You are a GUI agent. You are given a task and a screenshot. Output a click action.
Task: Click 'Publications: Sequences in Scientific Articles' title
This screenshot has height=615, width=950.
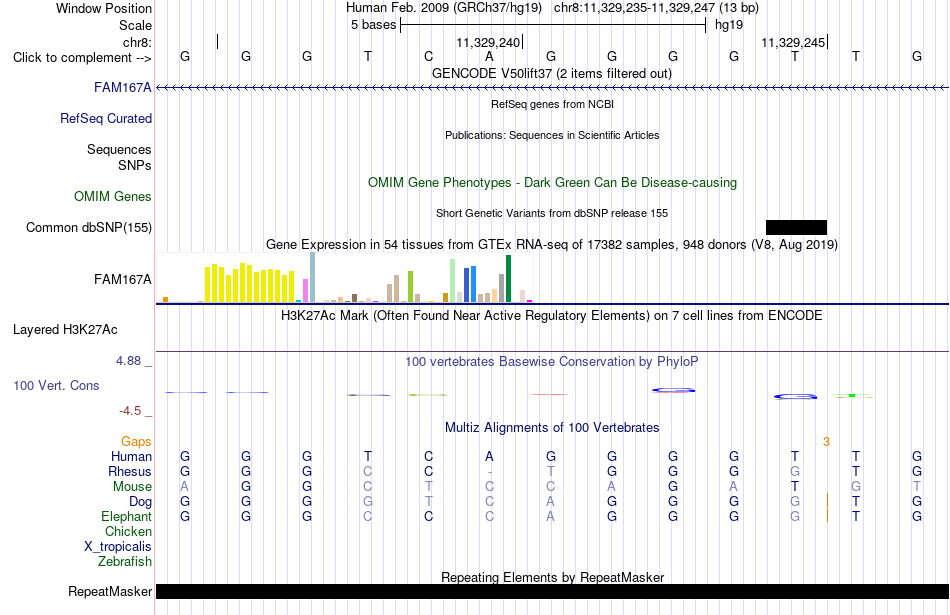552,135
